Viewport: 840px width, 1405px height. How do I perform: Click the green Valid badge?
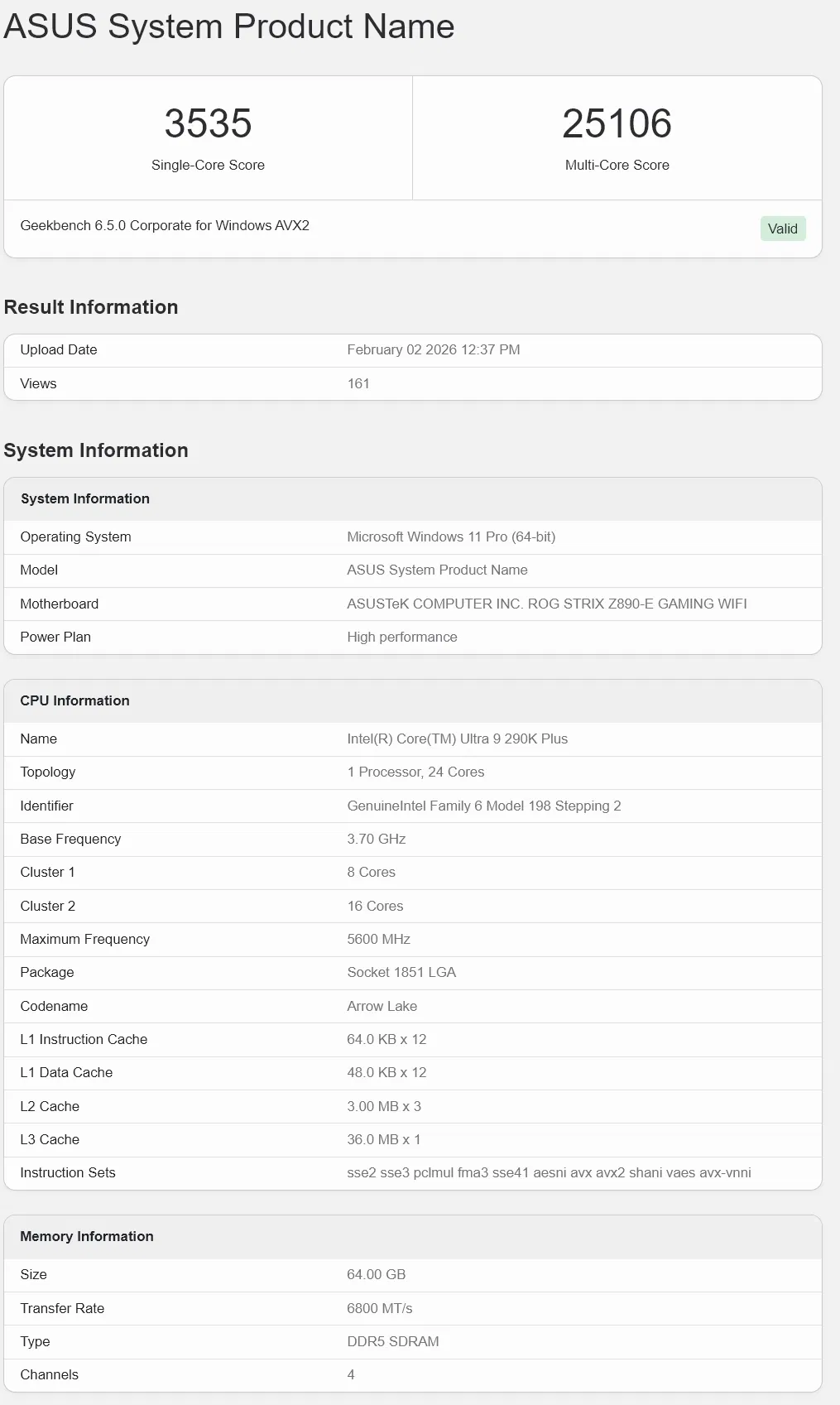(782, 229)
